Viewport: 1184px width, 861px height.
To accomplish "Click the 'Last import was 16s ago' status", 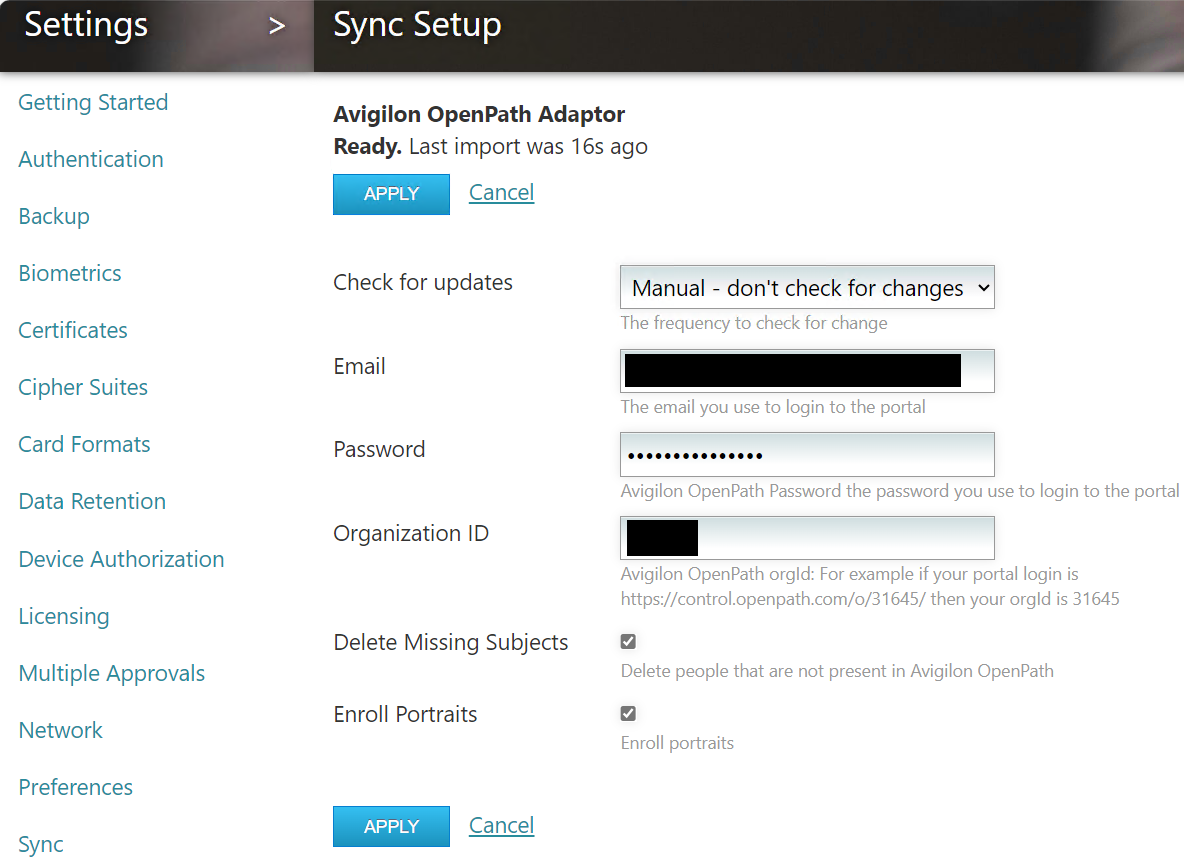I will click(x=529, y=147).
